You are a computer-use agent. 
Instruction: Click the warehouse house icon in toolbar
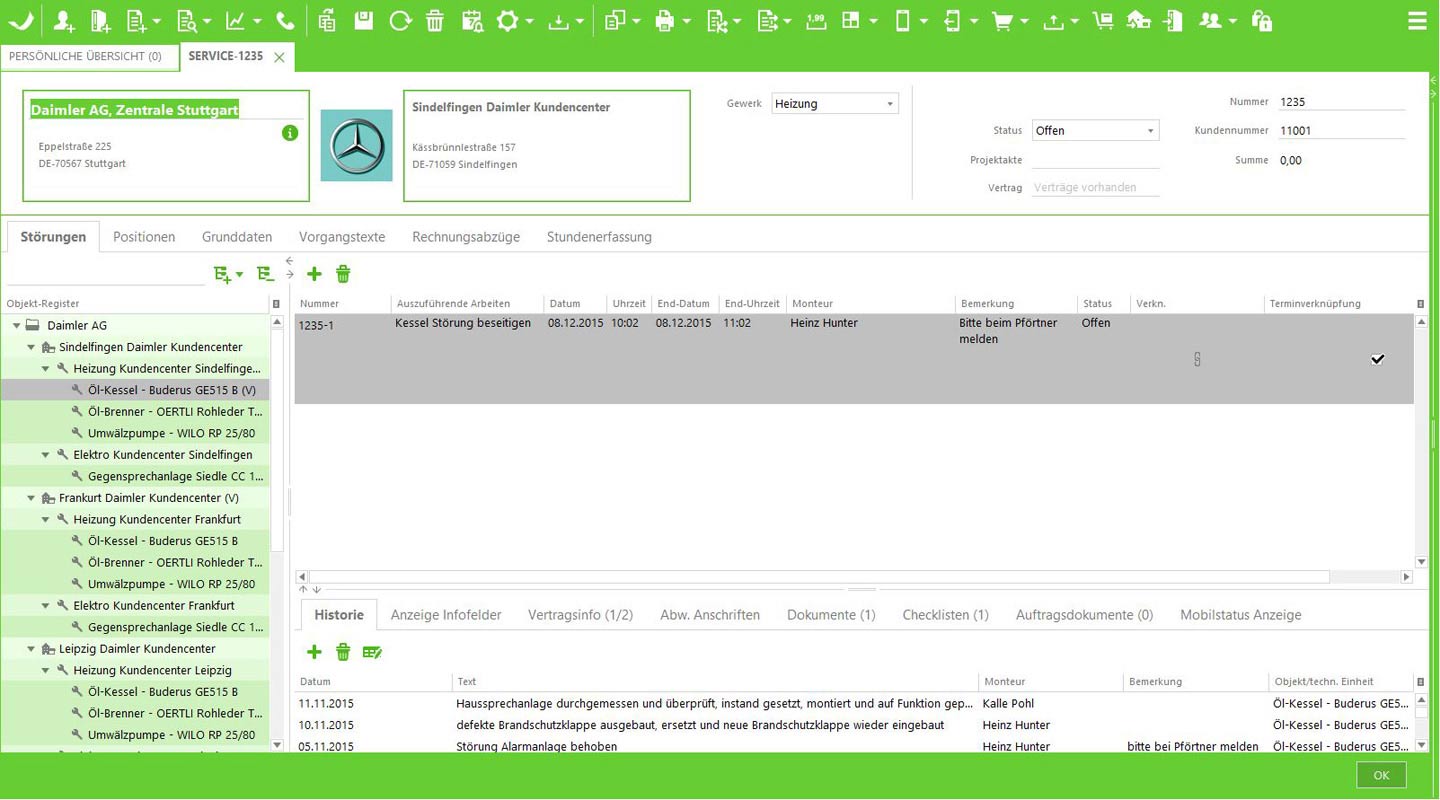click(x=1138, y=20)
